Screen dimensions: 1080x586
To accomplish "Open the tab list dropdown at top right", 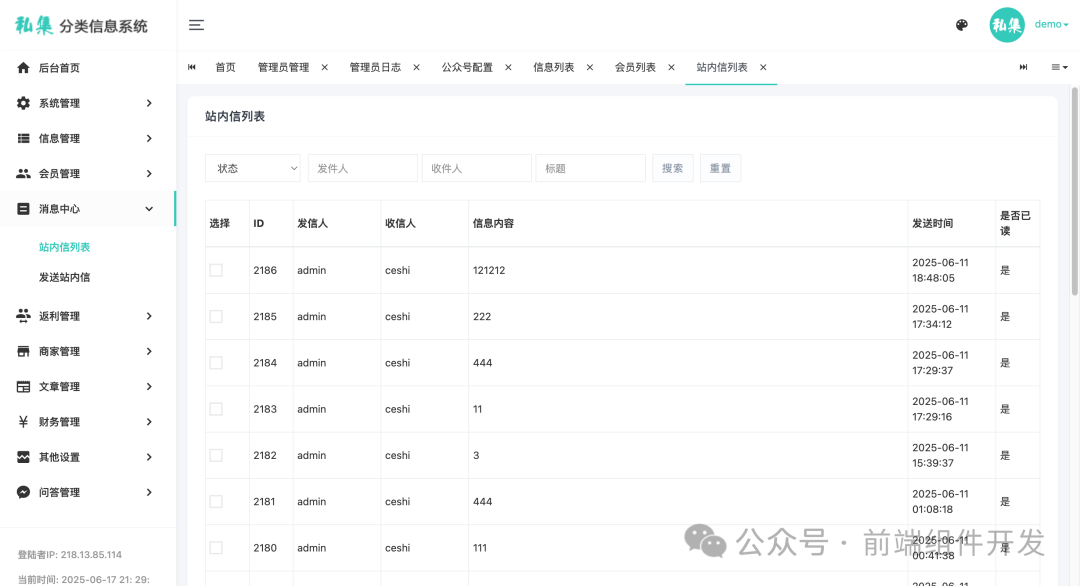I will coord(1060,67).
